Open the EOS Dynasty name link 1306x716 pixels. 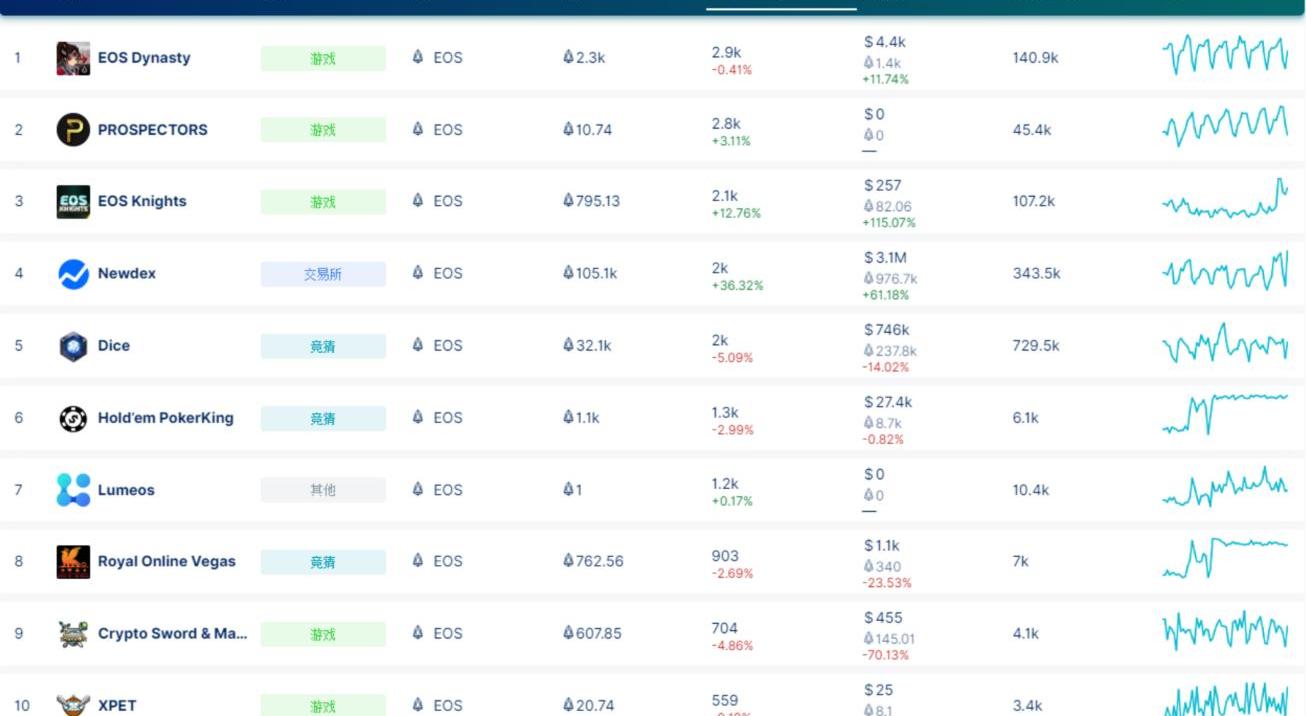coord(144,58)
